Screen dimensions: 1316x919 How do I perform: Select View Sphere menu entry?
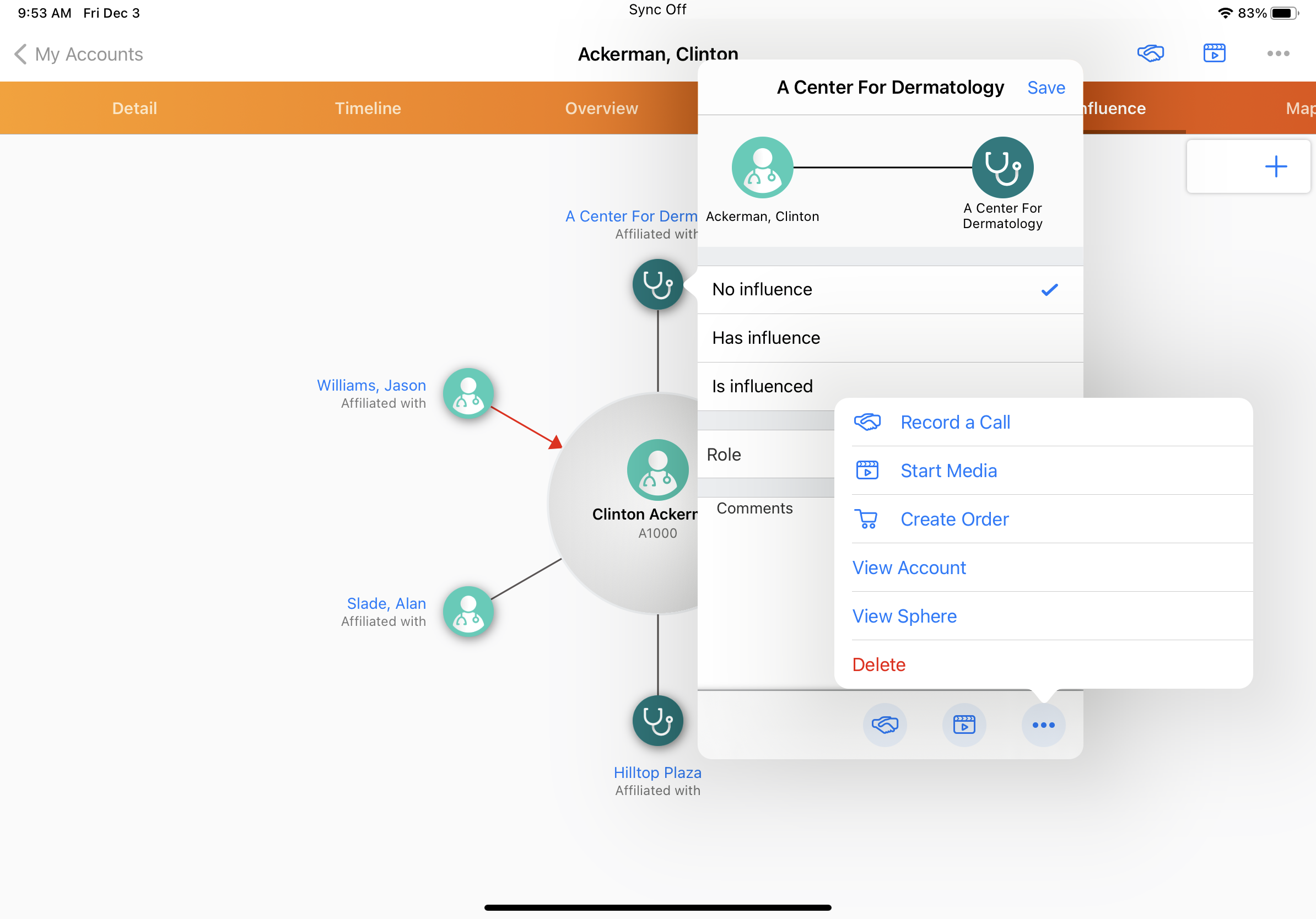(x=904, y=616)
